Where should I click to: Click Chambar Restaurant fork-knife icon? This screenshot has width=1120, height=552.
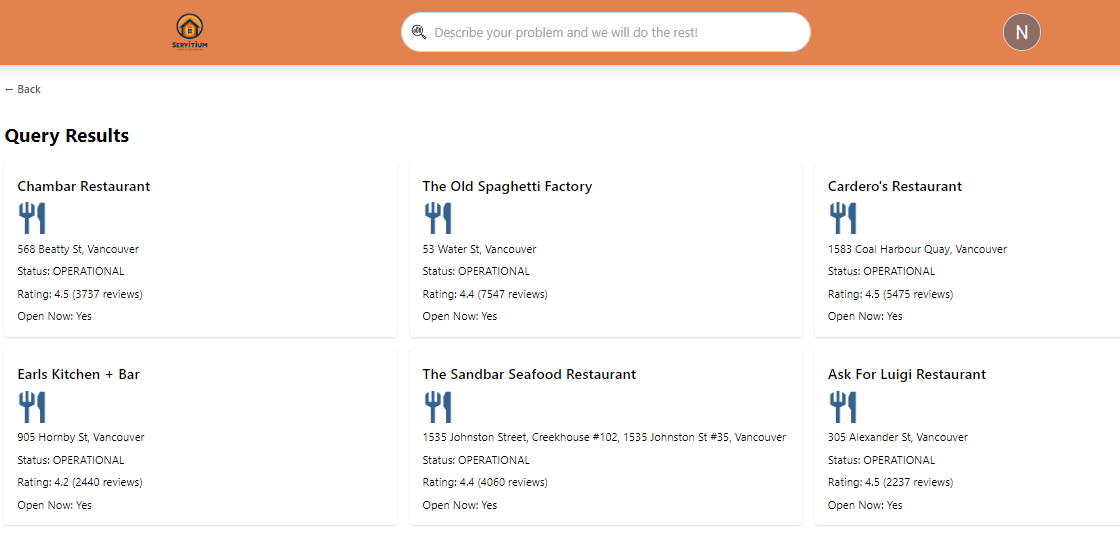pos(32,218)
